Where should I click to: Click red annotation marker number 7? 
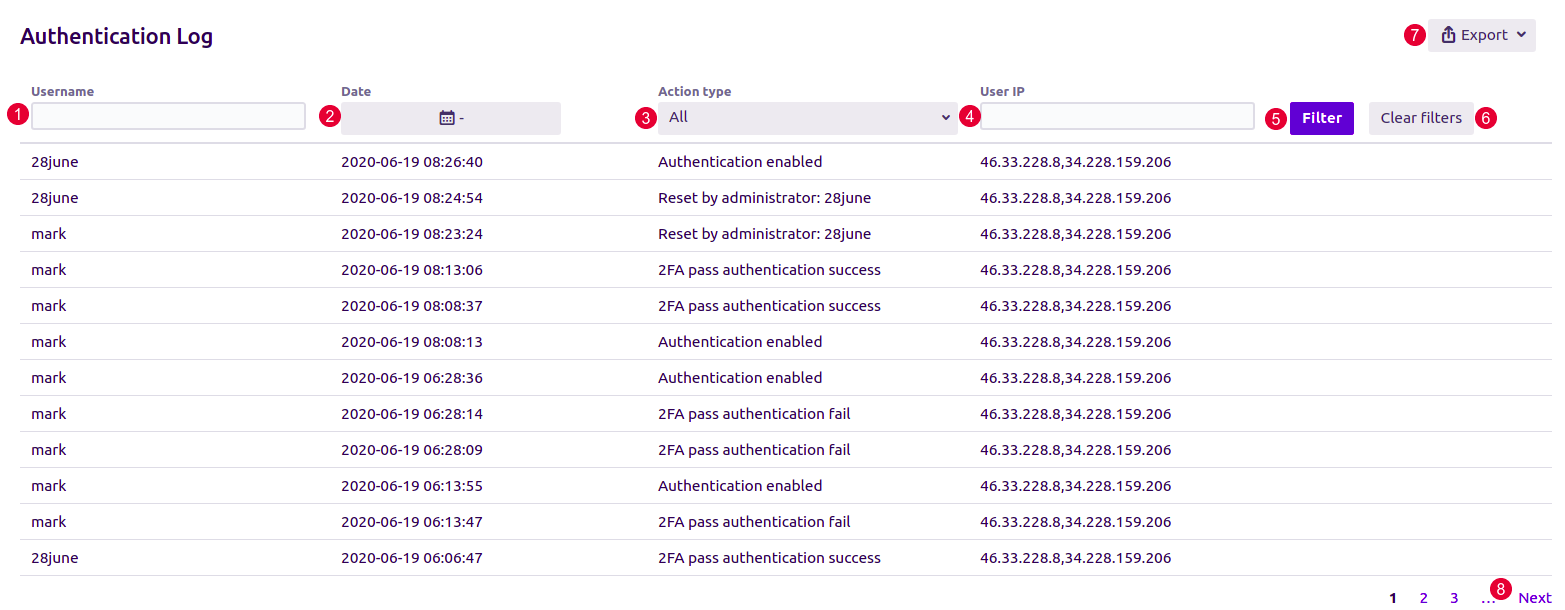pyautogui.click(x=1414, y=35)
